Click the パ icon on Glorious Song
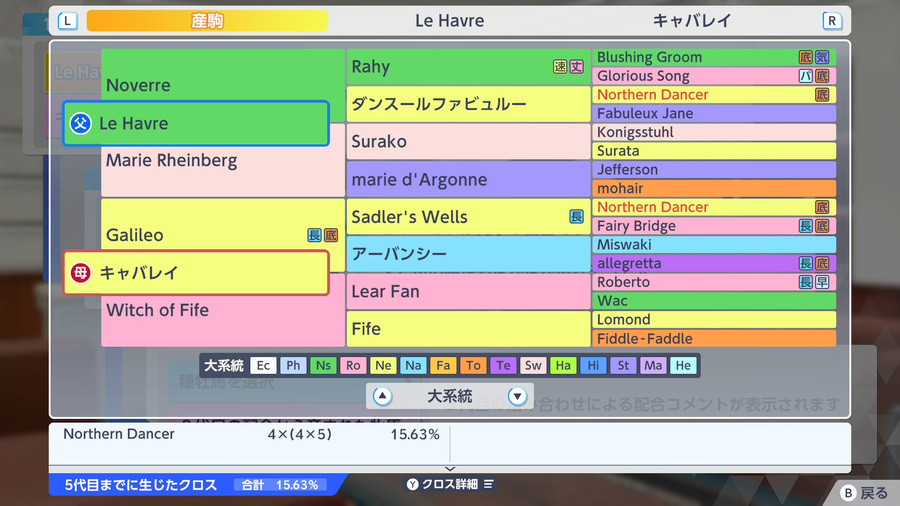The image size is (900, 506). pos(806,76)
